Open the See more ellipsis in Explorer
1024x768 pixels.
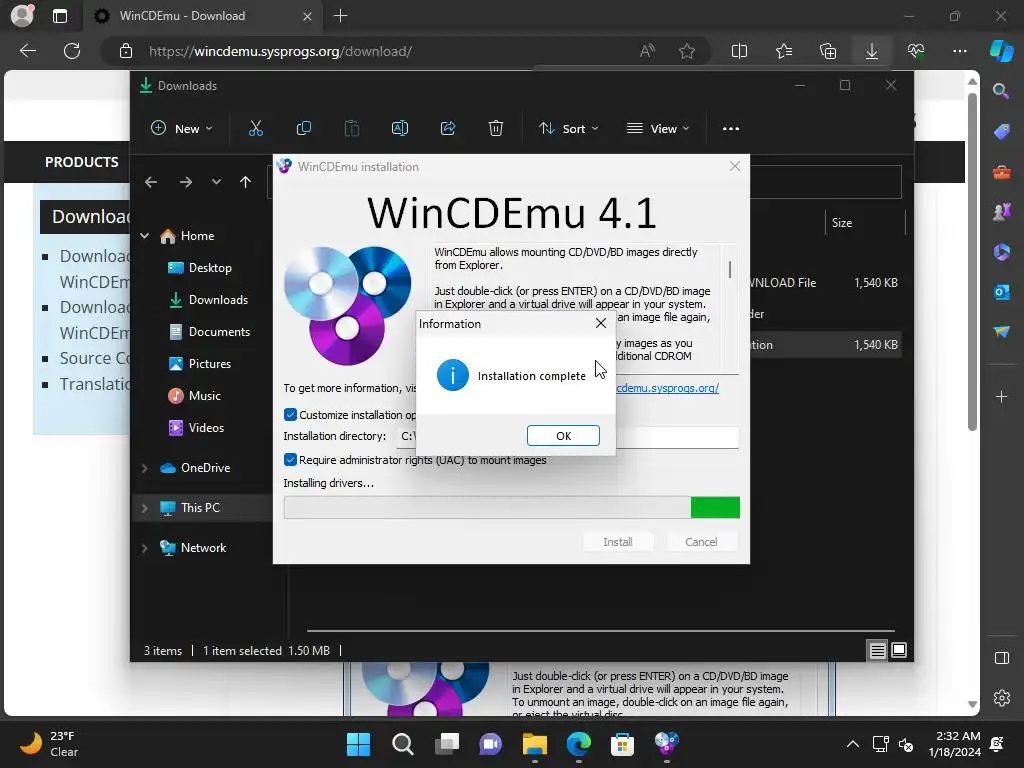[x=731, y=129]
